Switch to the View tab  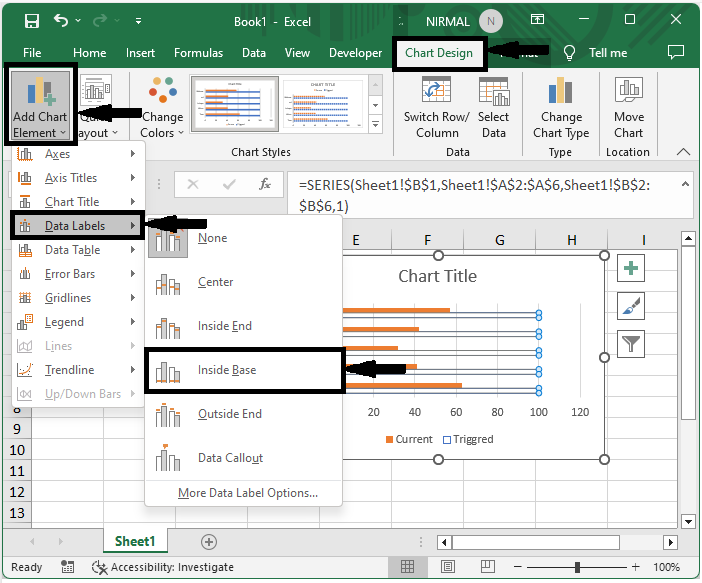297,53
